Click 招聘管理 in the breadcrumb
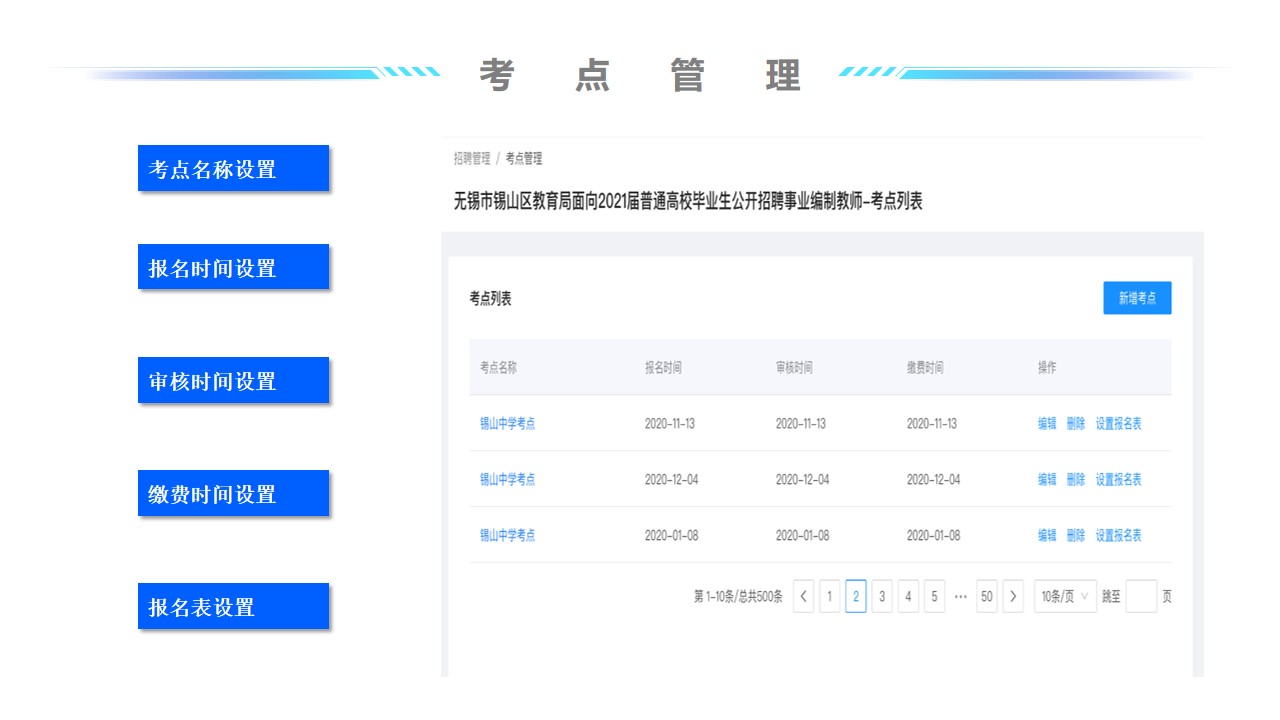 [472, 158]
